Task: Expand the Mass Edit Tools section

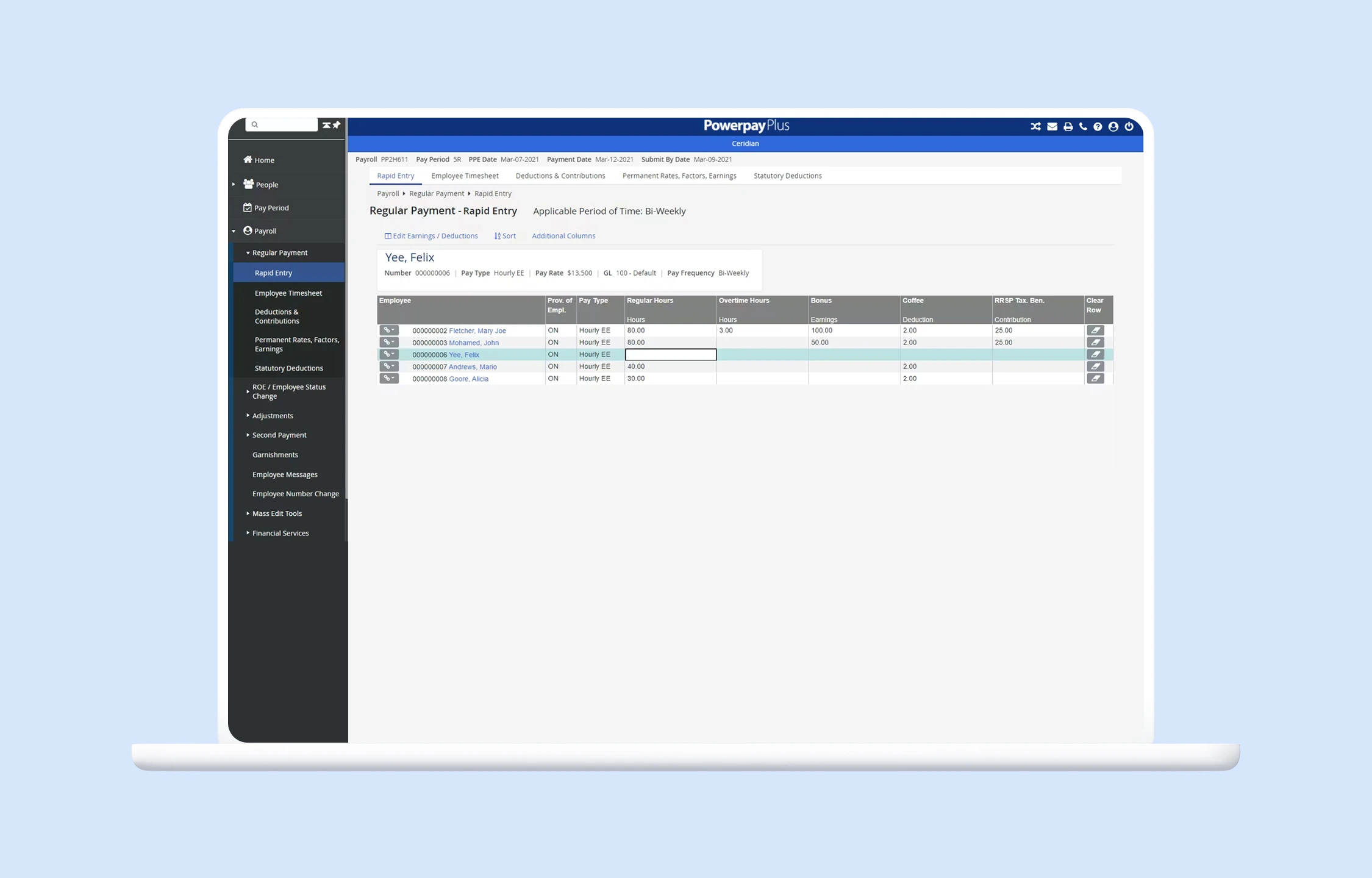Action: pos(277,513)
